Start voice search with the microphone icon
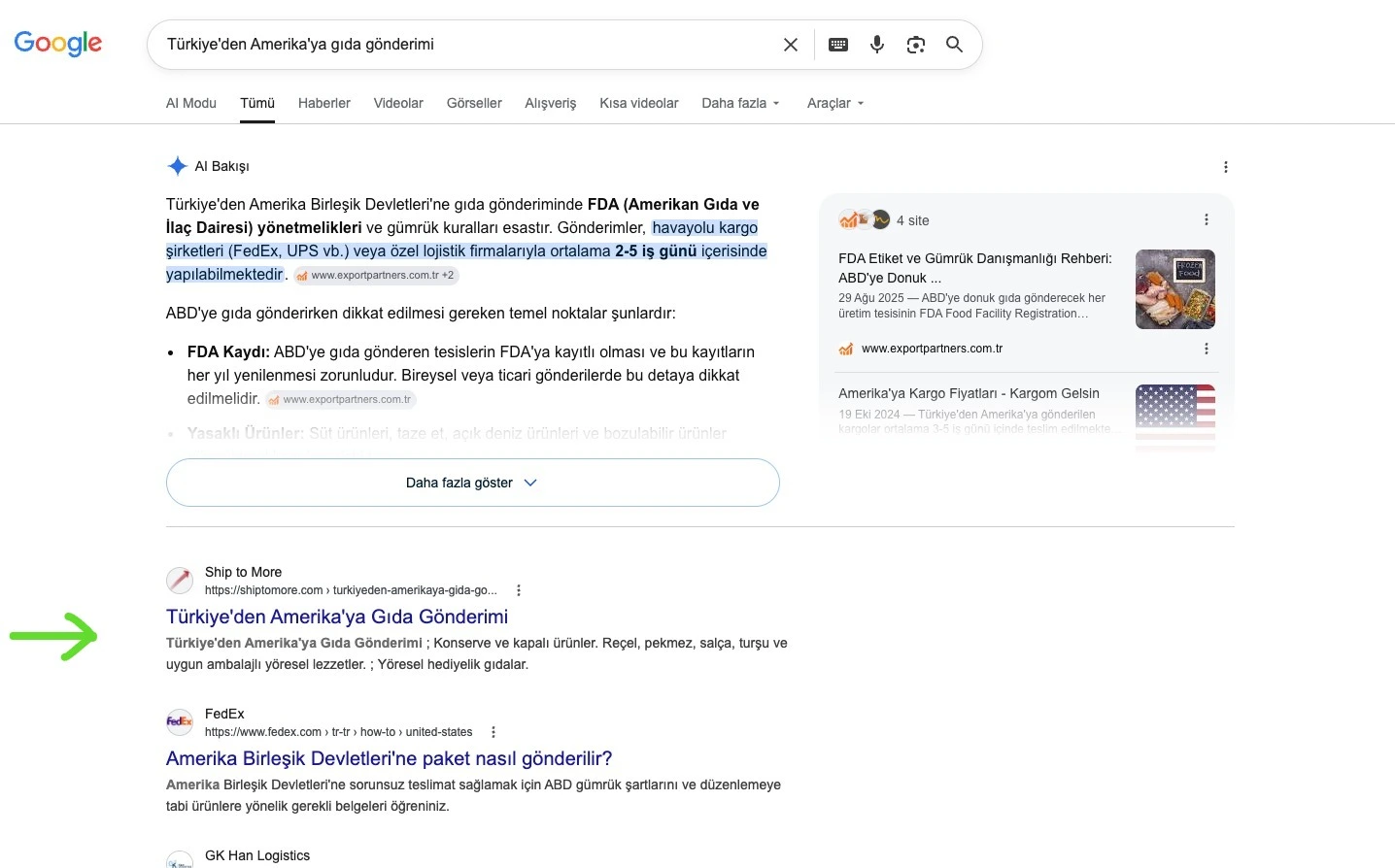1395x868 pixels. (877, 45)
